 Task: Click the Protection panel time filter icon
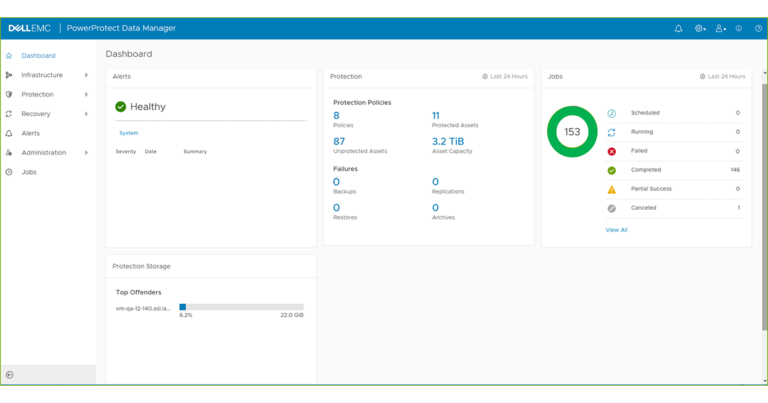(x=485, y=76)
